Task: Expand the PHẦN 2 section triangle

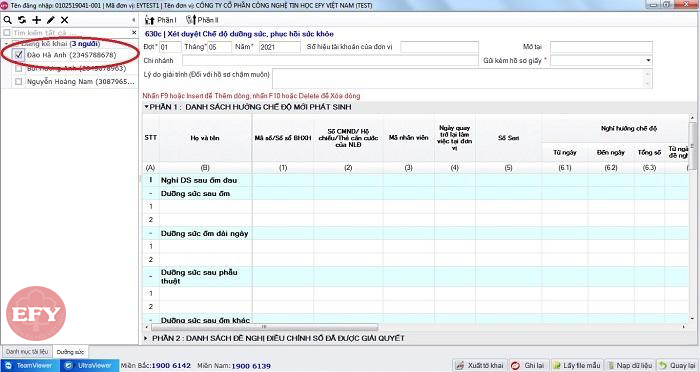Action: pyautogui.click(x=146, y=339)
